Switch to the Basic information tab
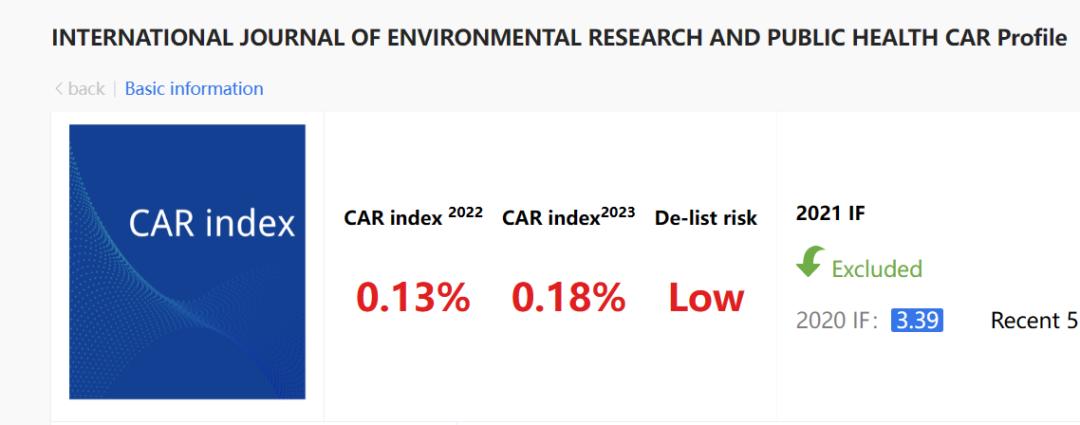This screenshot has height=425, width=1080. (194, 89)
